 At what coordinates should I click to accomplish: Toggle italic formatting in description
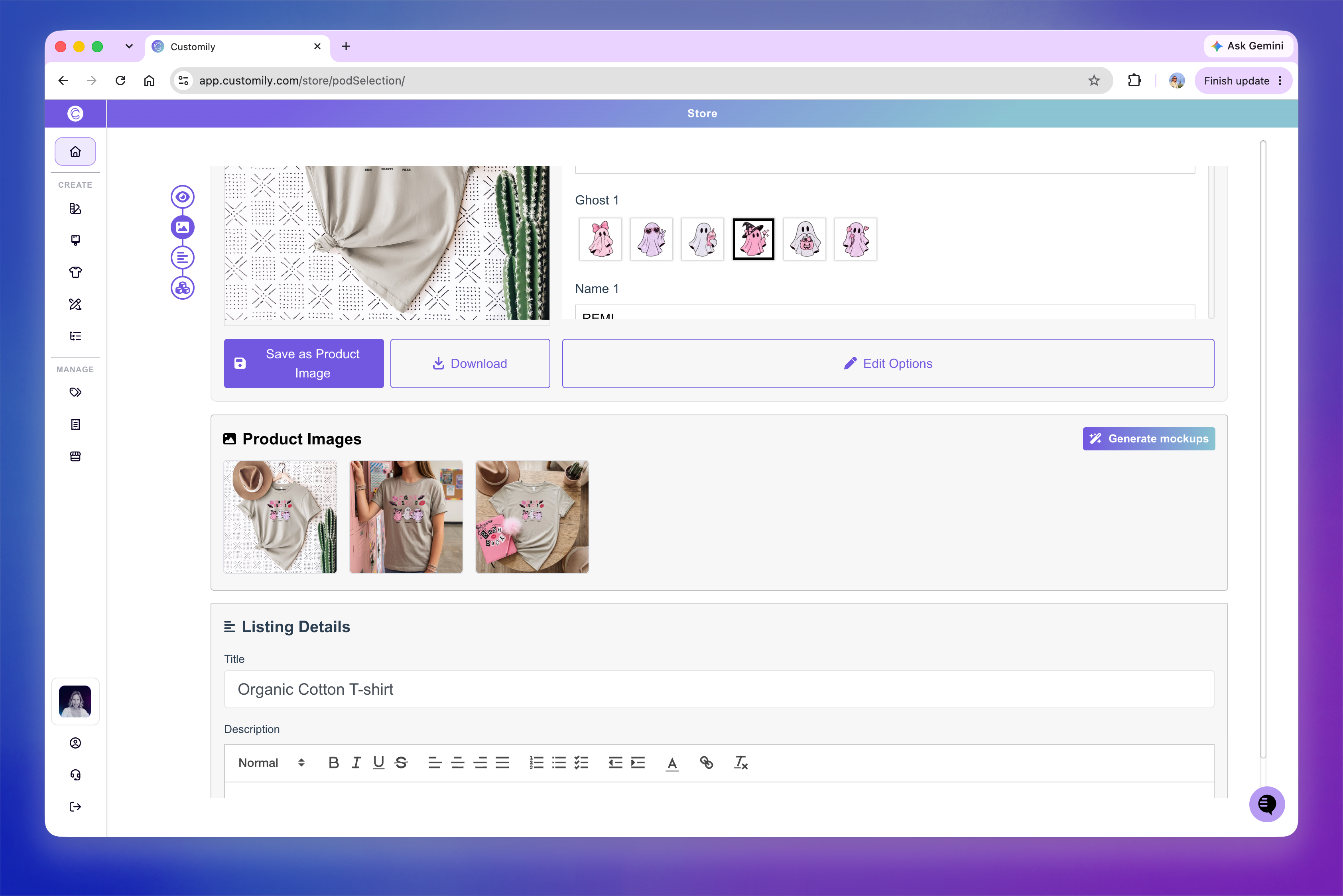[x=356, y=763]
